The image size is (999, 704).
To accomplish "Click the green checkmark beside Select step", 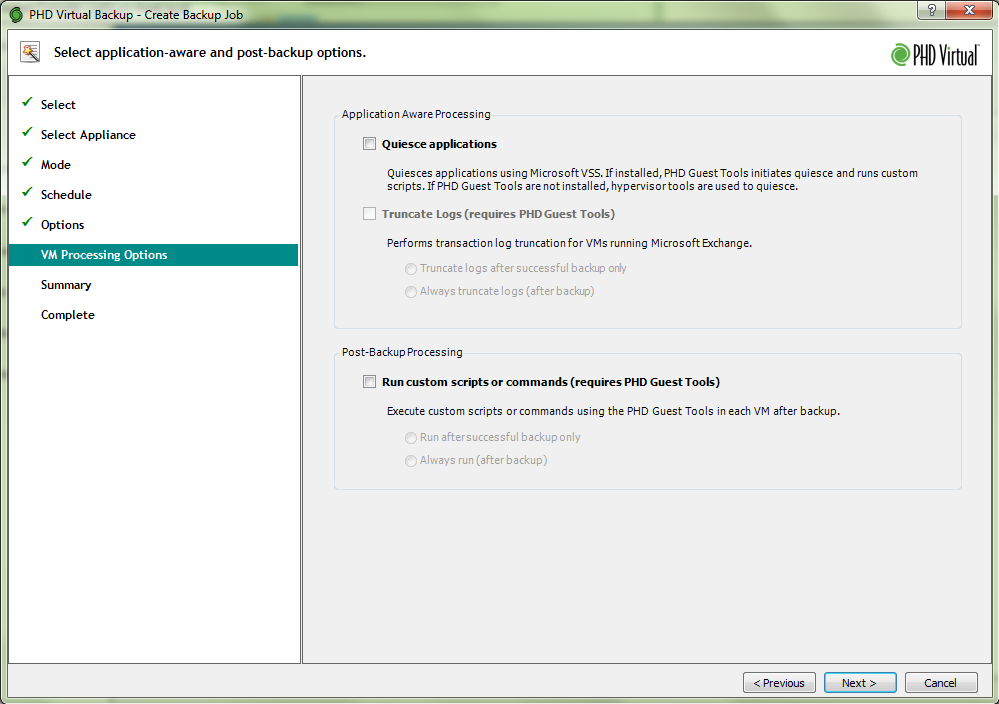I will 26,103.
